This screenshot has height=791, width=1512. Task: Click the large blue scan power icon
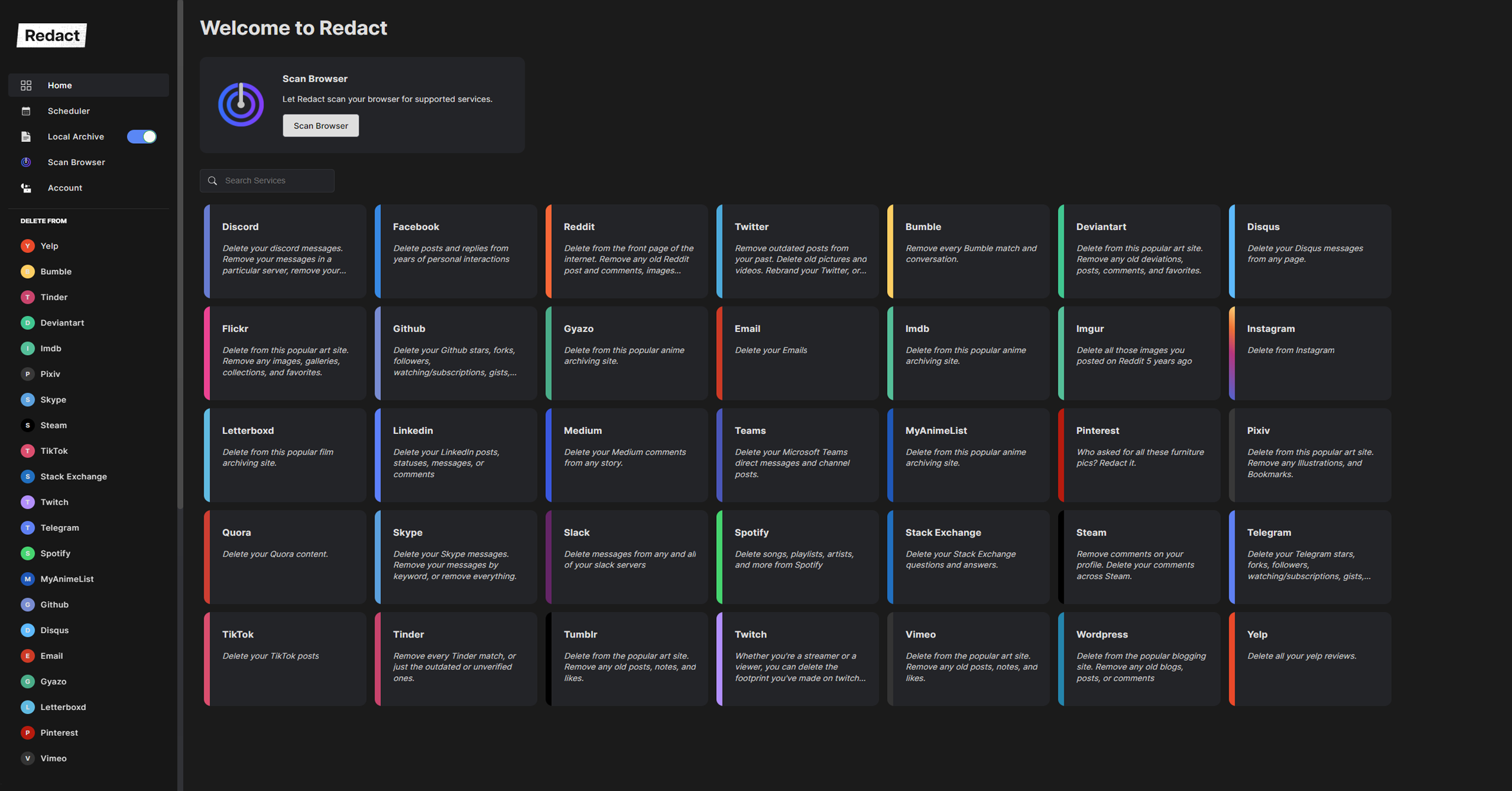(x=241, y=105)
